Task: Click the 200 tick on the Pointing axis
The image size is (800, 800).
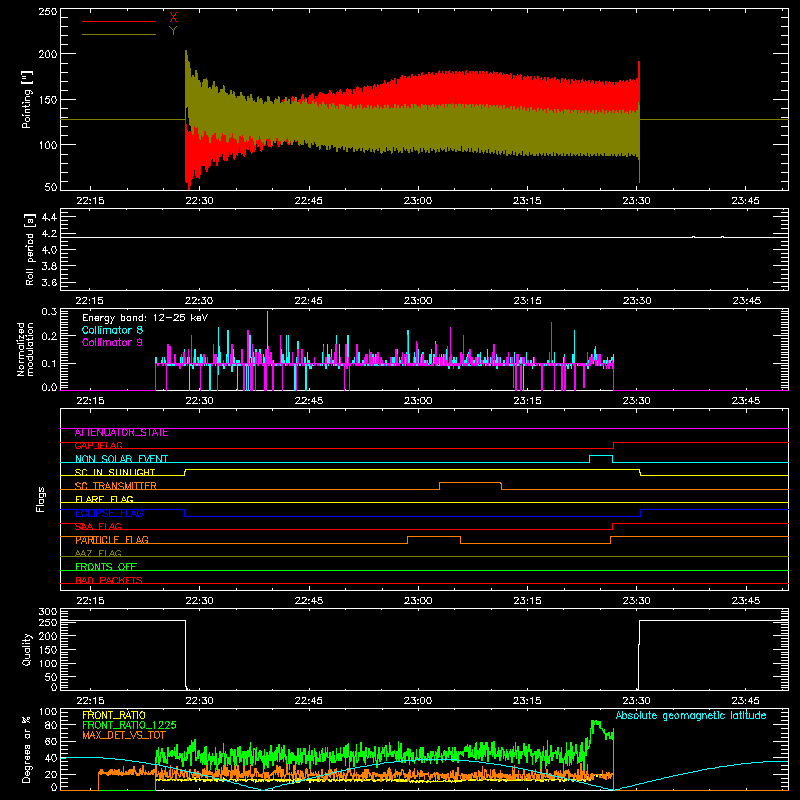Action: (48, 54)
